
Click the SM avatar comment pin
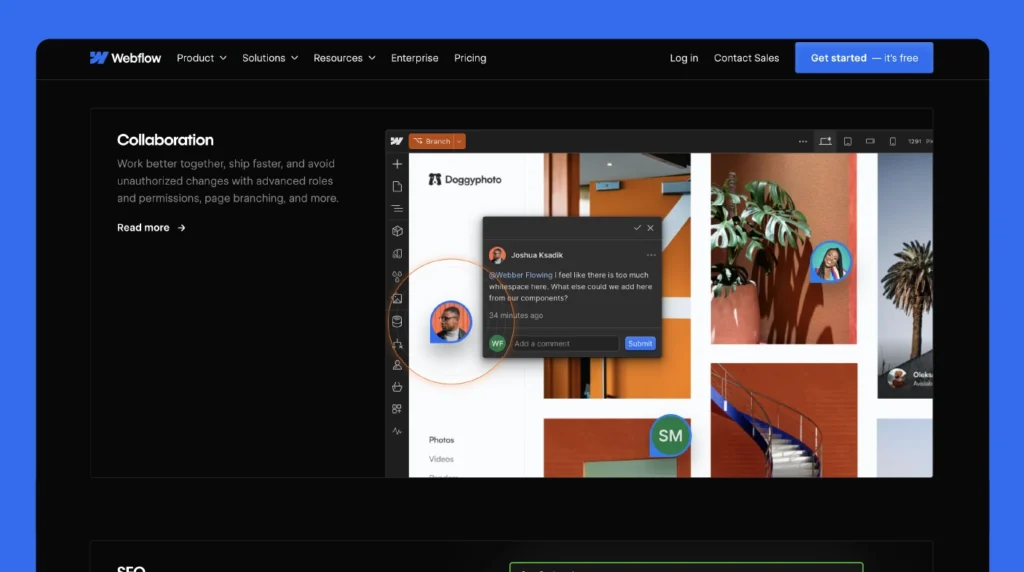(x=670, y=436)
